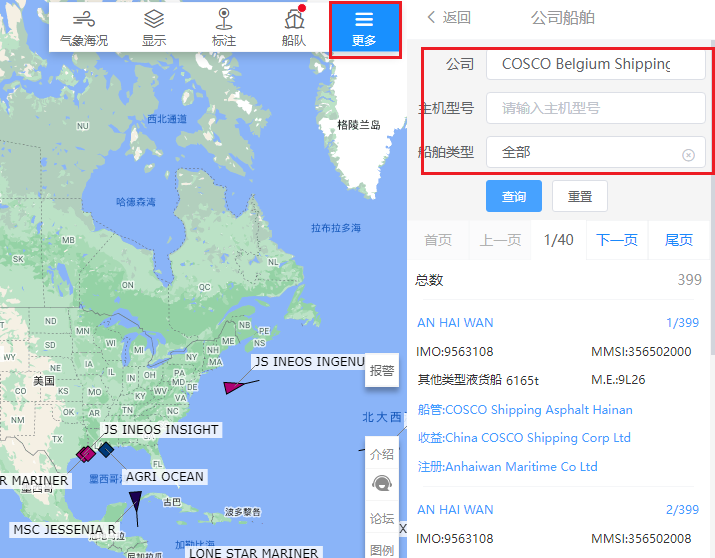Image resolution: width=715 pixels, height=558 pixels.
Task: Open the 图例 legend side button
Action: click(382, 549)
